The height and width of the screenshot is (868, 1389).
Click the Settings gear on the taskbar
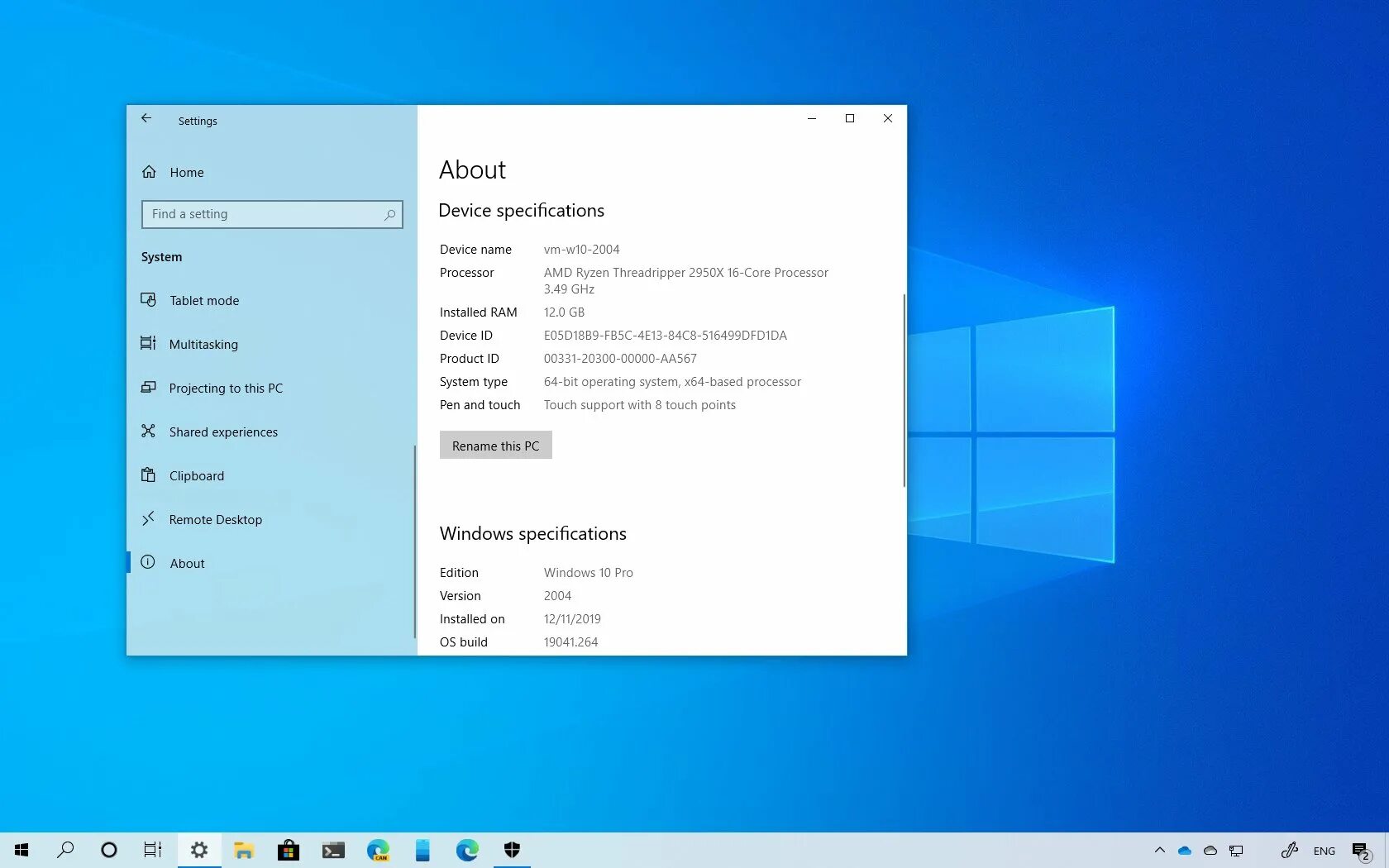199,850
